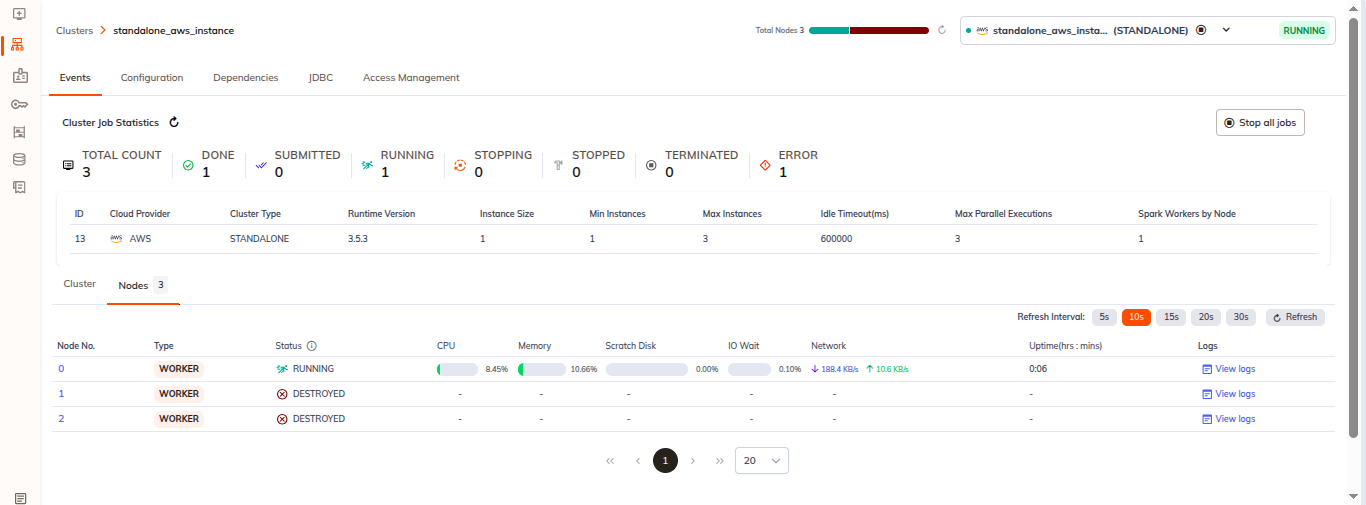Select the Nodes sub-tab
This screenshot has width=1366, height=505.
143,285
